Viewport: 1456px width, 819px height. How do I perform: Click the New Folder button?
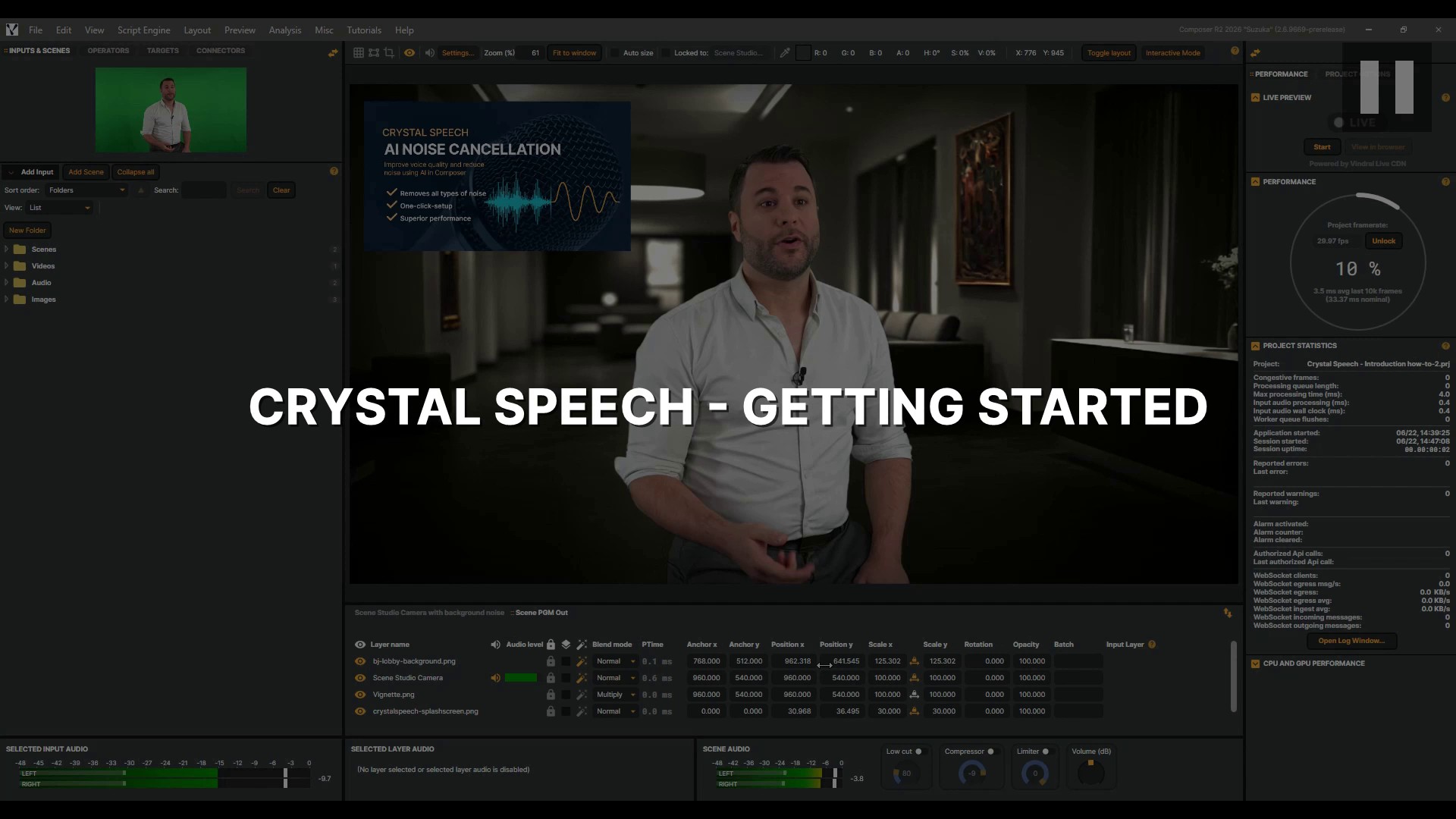pos(27,231)
